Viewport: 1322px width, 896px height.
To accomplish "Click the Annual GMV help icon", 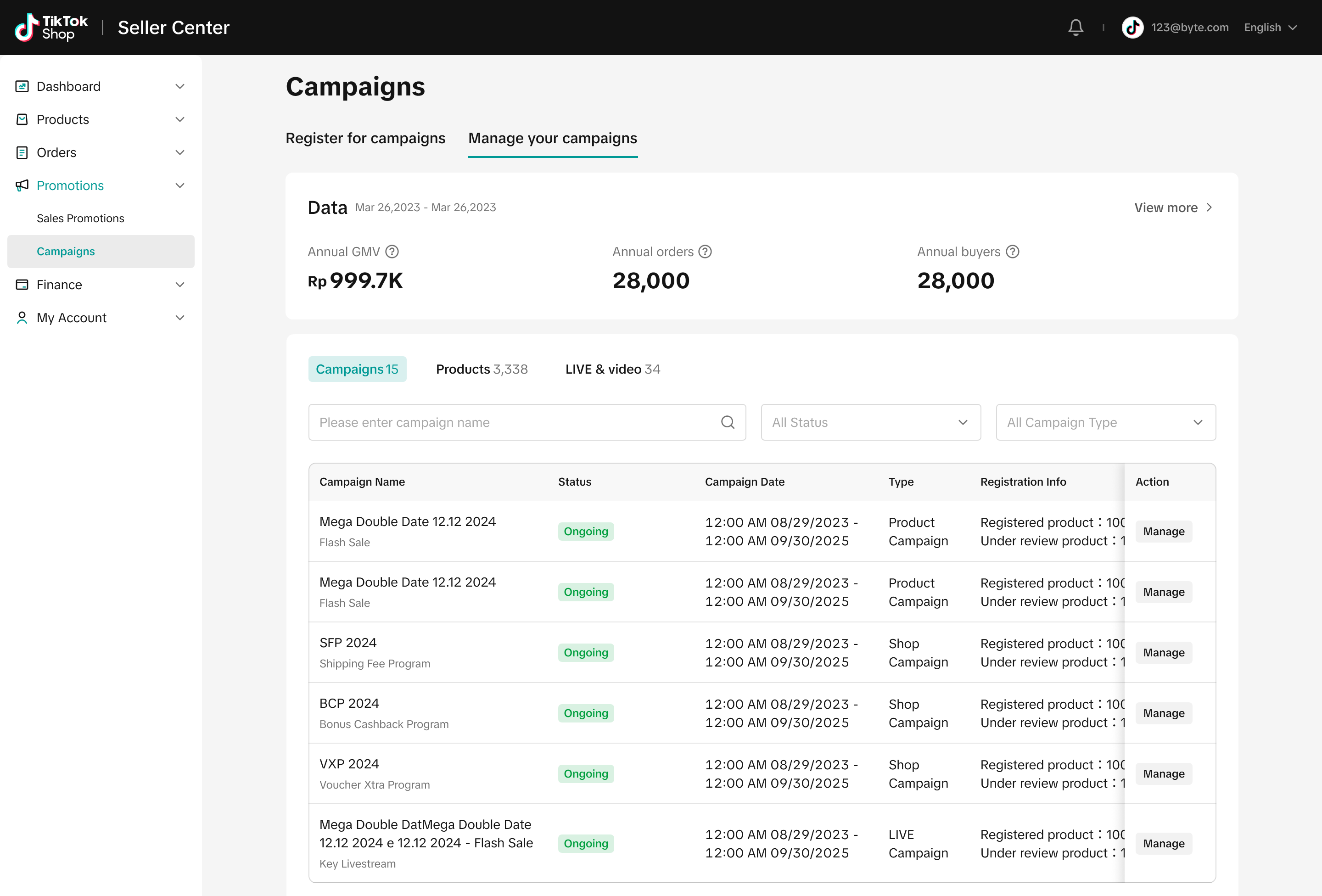I will pos(392,252).
